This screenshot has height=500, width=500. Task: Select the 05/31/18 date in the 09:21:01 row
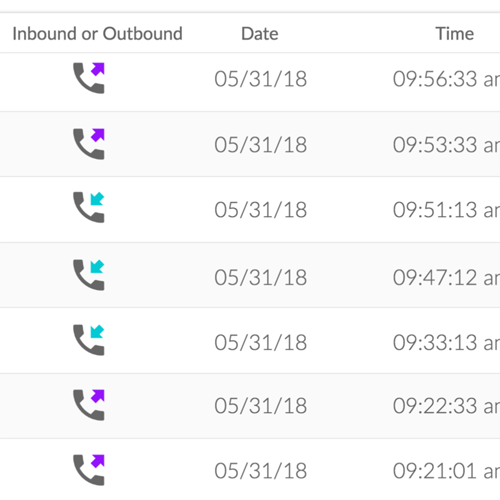tap(261, 471)
